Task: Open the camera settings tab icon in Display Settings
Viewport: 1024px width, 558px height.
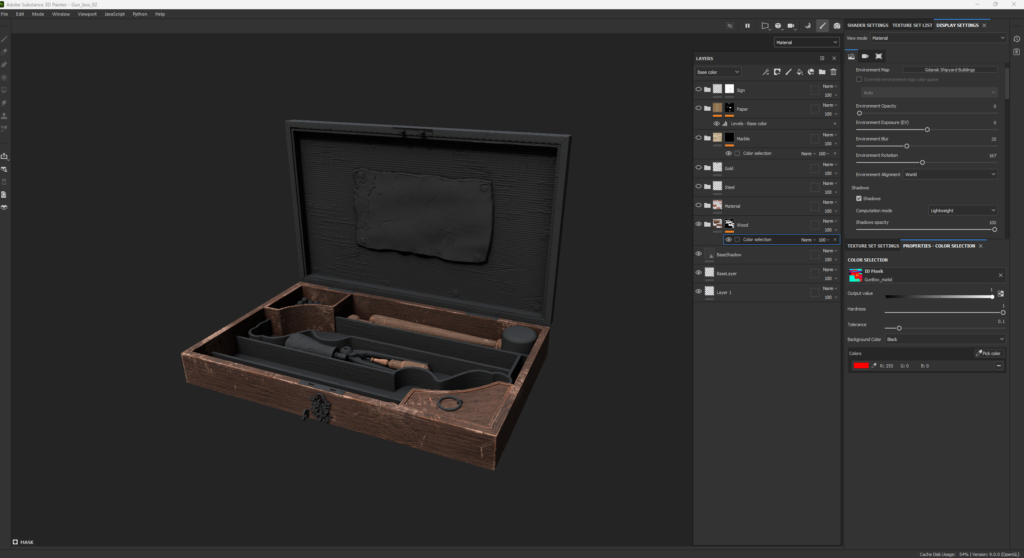Action: pos(865,56)
